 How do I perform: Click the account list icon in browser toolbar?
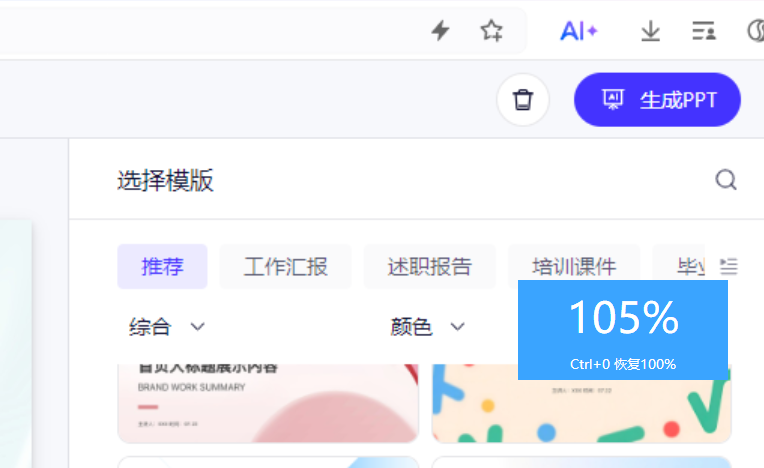(x=704, y=31)
